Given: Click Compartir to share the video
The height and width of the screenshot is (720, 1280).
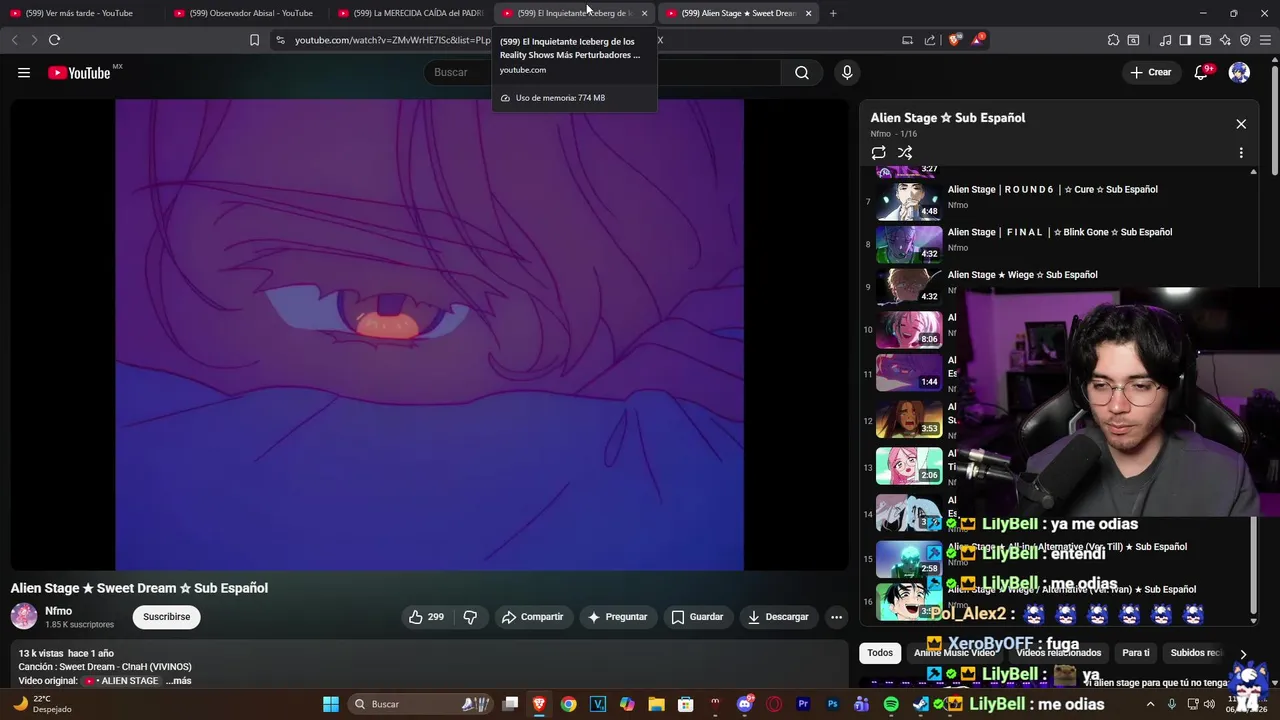Looking at the screenshot, I should [532, 617].
